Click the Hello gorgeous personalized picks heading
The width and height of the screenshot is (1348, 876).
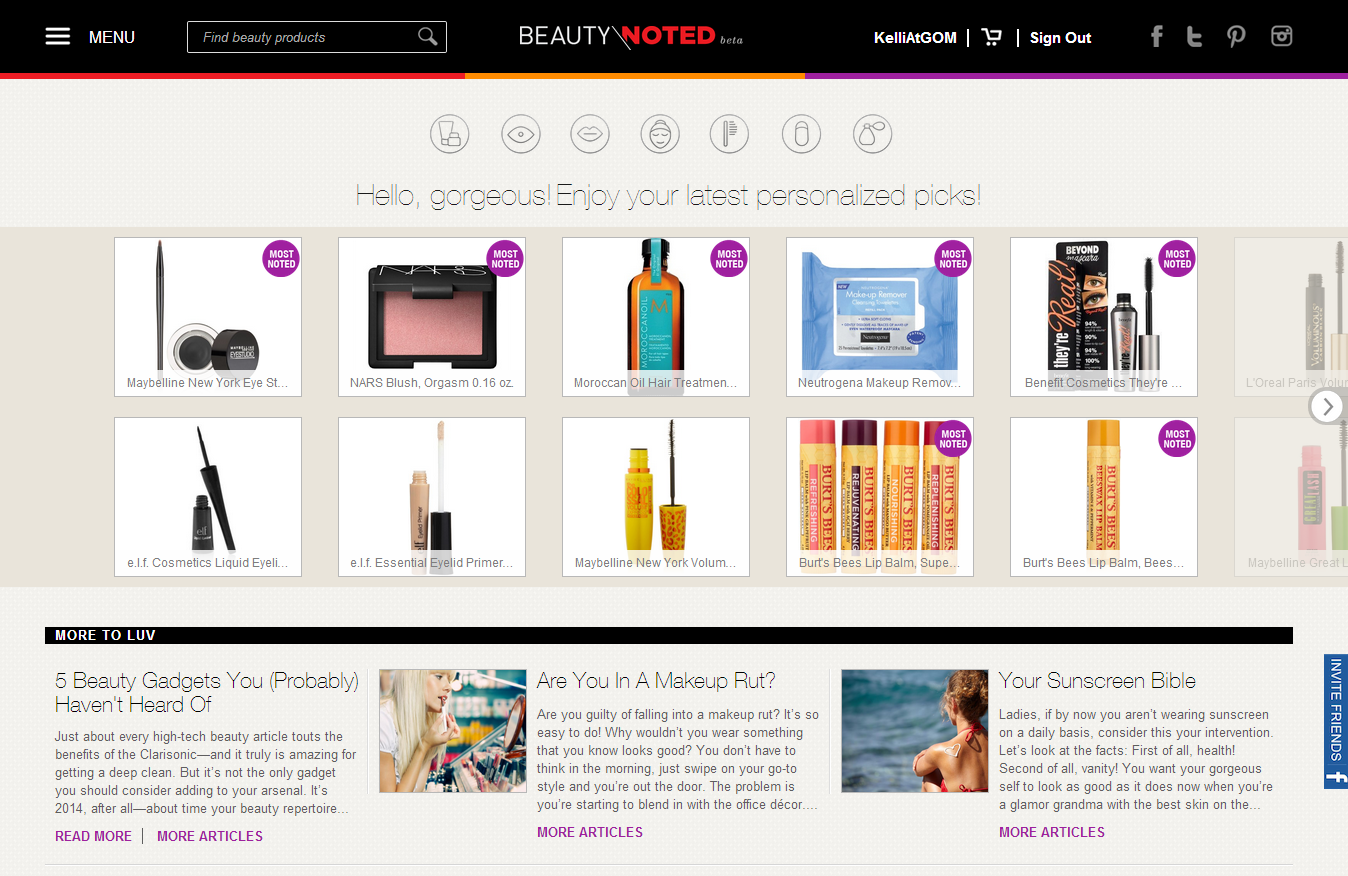668,195
